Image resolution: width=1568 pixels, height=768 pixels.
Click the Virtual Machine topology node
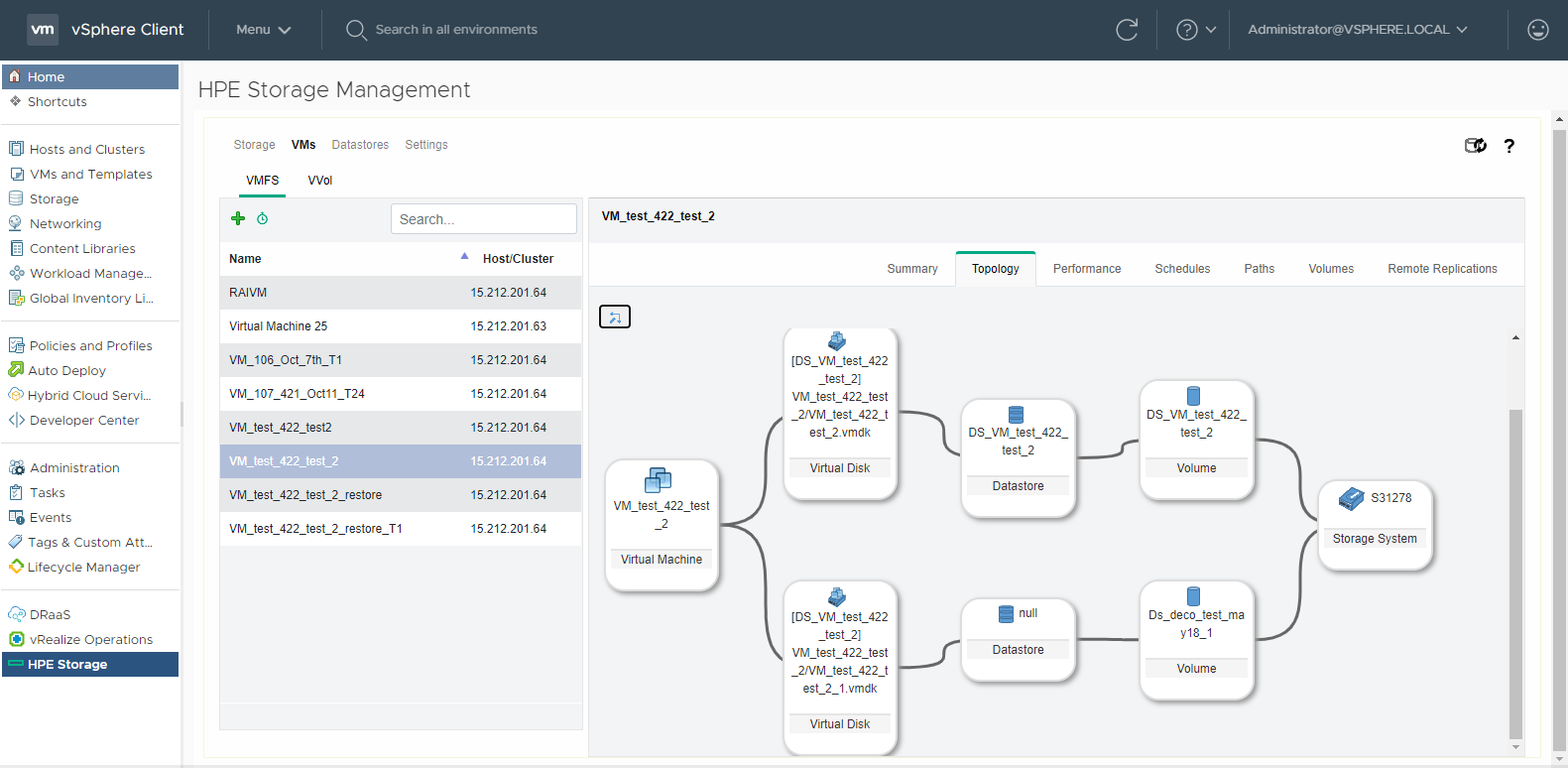pyautogui.click(x=662, y=525)
